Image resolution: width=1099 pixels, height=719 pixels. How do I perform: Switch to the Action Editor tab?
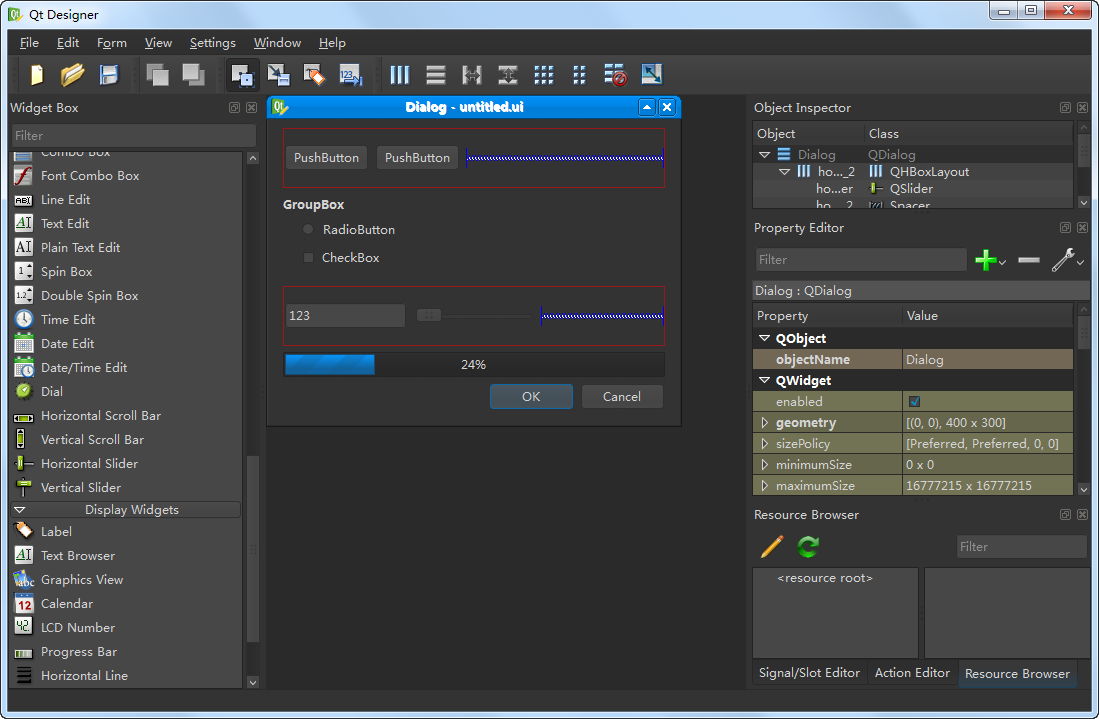[911, 673]
